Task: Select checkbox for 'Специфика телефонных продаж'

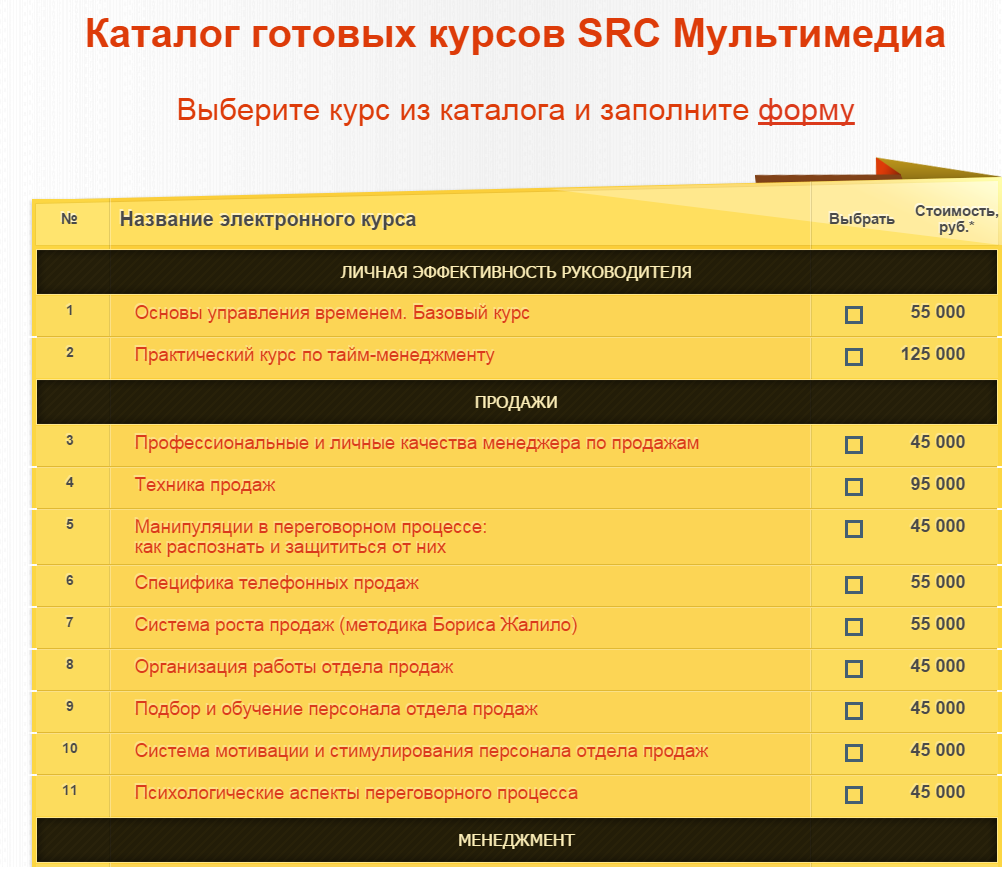Action: [854, 585]
